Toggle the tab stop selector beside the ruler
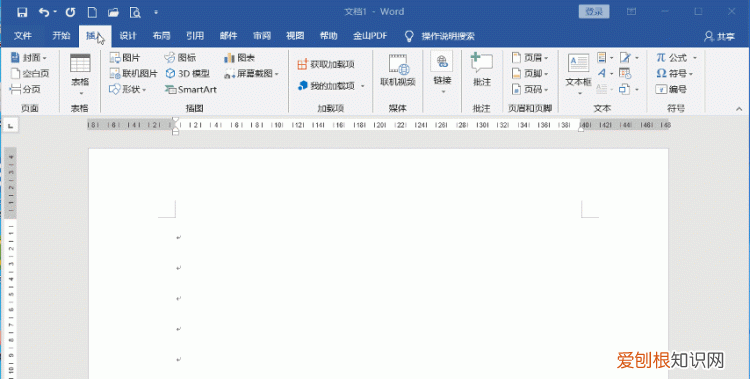Image resolution: width=750 pixels, height=379 pixels. coord(11,125)
